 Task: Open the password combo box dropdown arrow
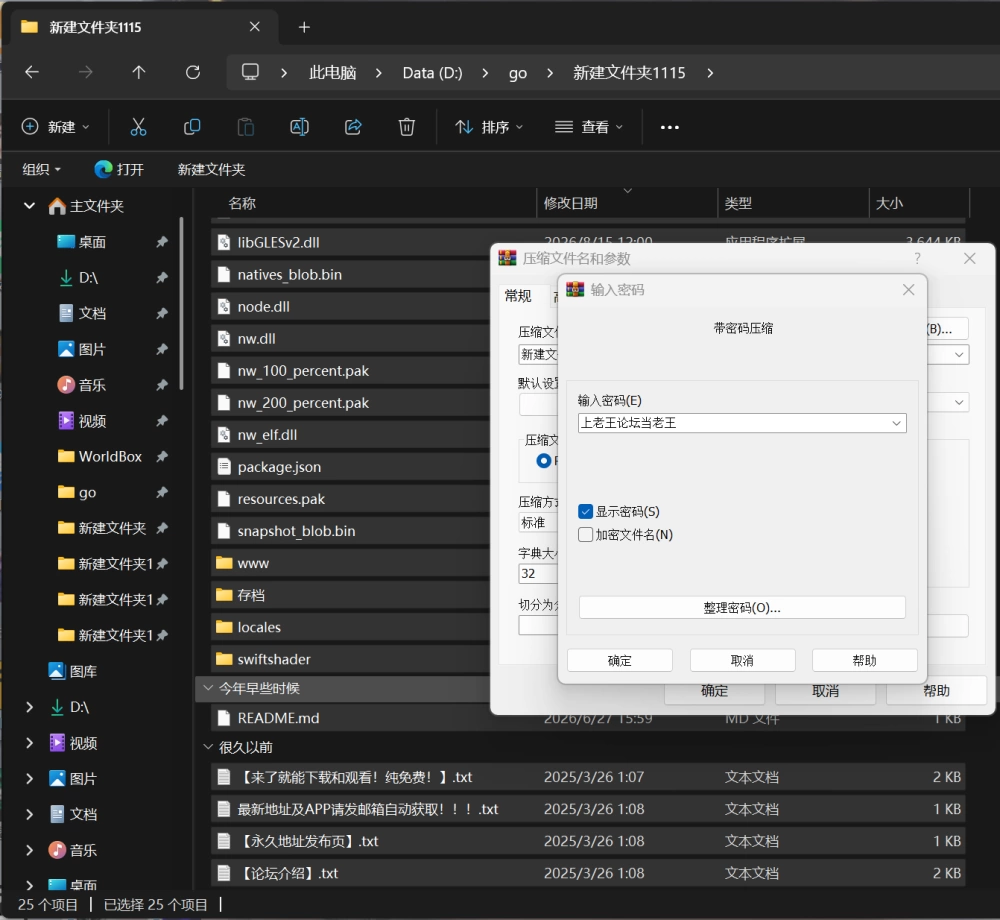[896, 423]
